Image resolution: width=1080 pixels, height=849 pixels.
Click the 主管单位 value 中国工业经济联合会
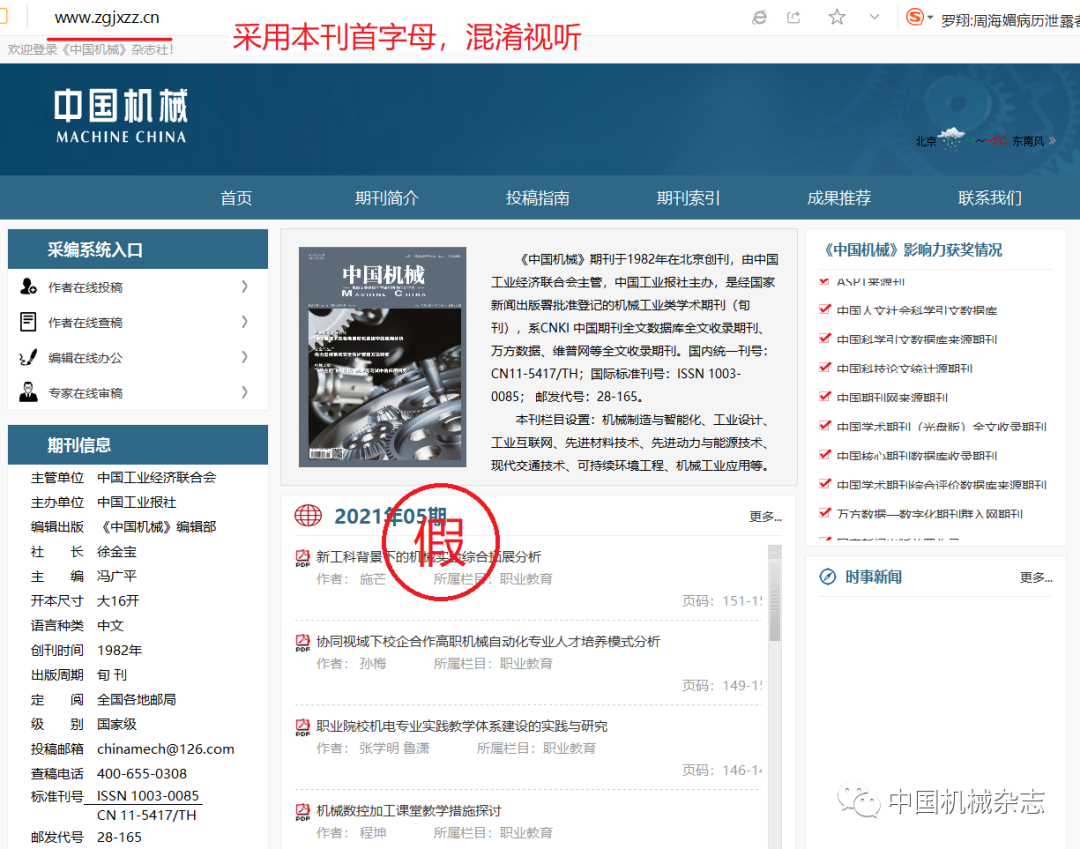[x=156, y=477]
